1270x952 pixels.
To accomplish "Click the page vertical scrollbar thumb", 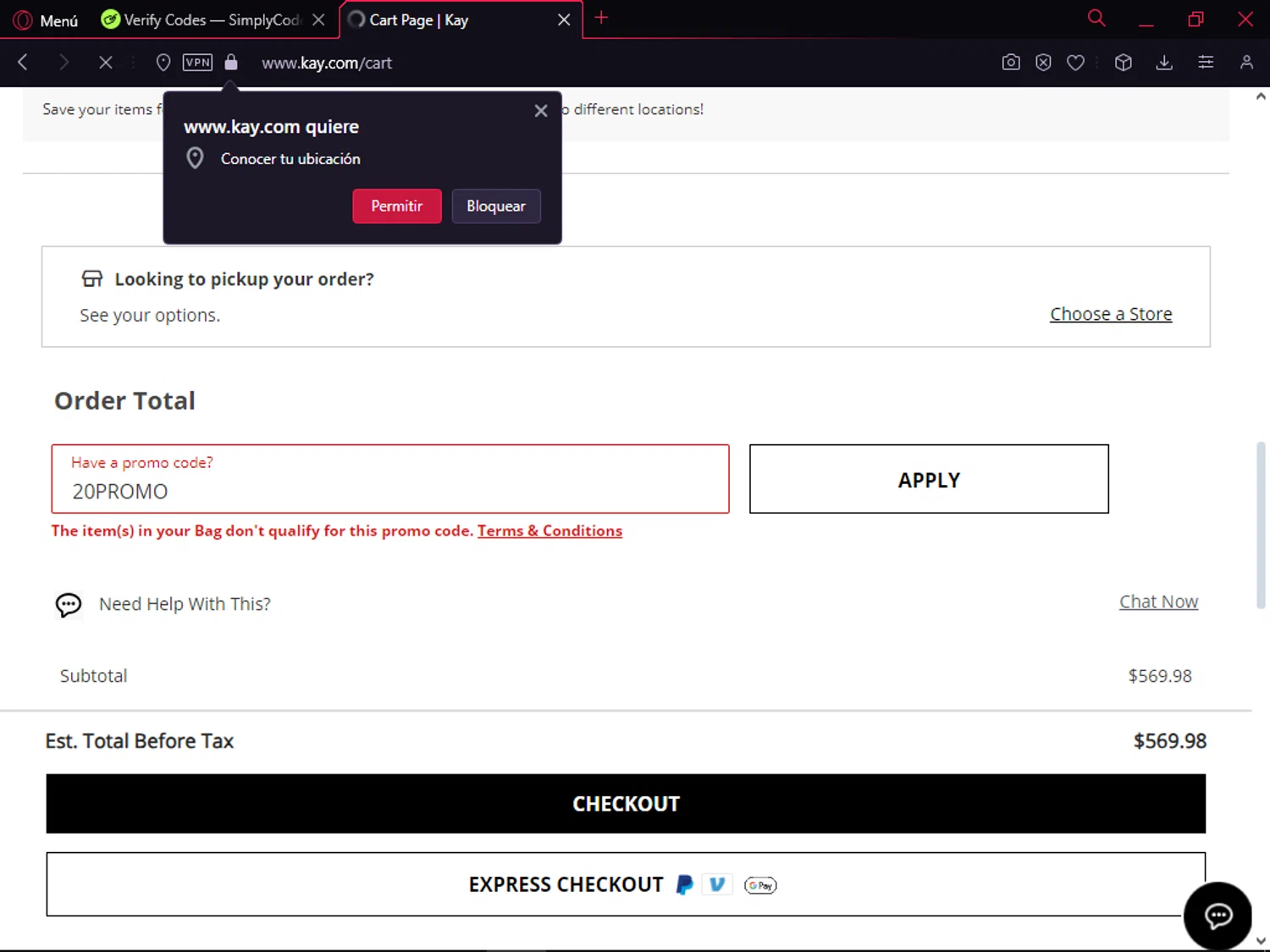I will coord(1261,525).
